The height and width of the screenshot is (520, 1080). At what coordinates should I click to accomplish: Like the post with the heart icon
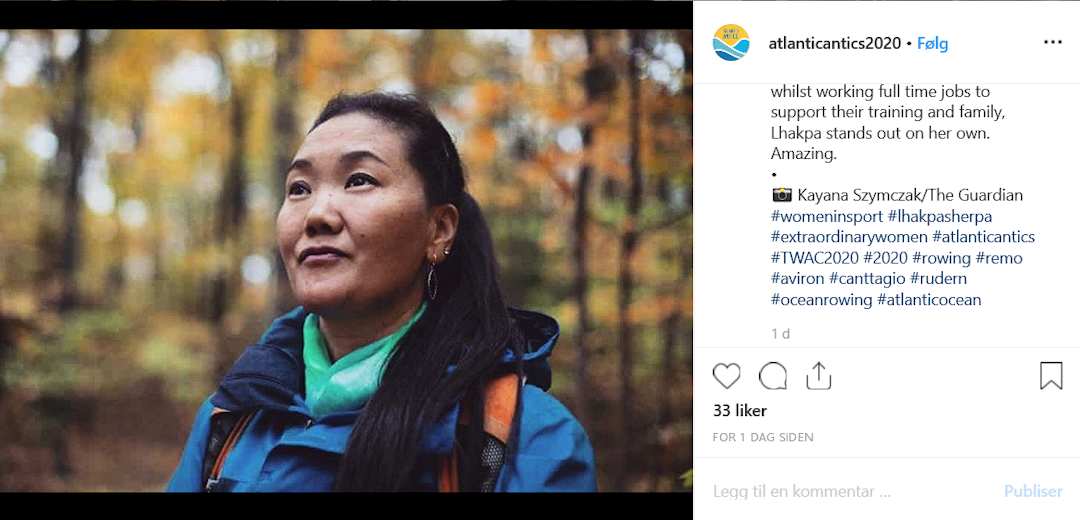pyautogui.click(x=727, y=376)
